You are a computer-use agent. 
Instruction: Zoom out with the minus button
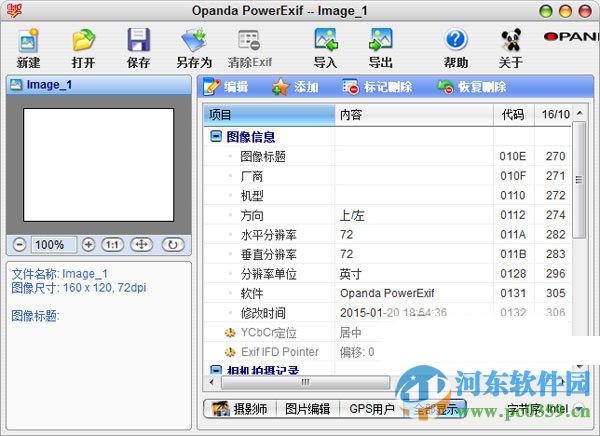click(19, 245)
